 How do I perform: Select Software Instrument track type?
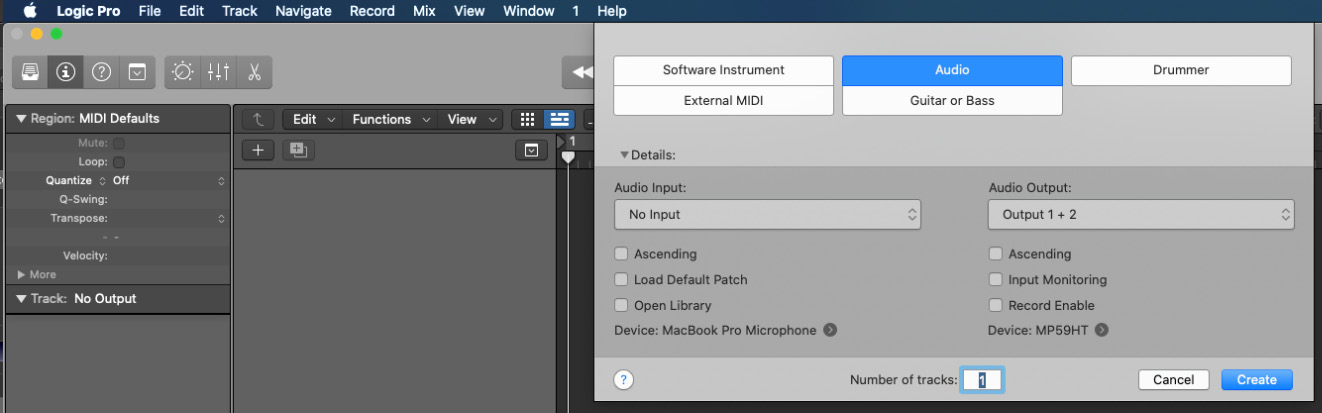[x=723, y=70]
